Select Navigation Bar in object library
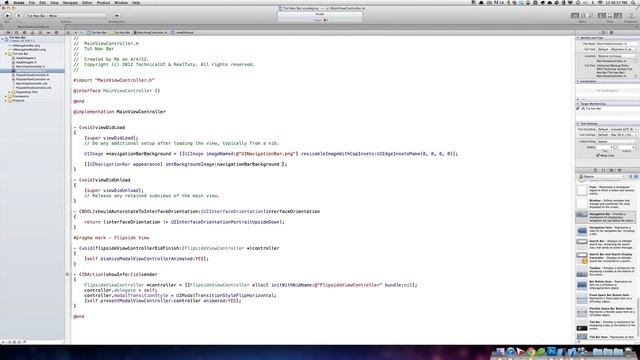 pyautogui.click(x=606, y=217)
